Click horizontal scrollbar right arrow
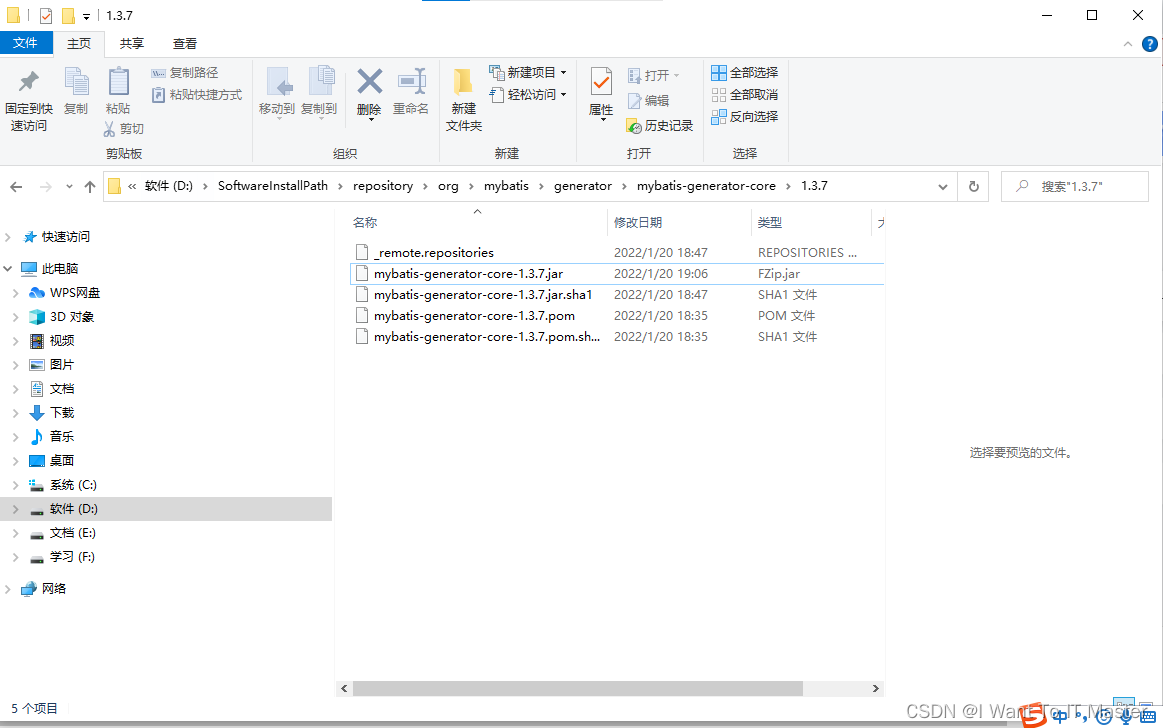This screenshot has width=1163, height=728. (x=875, y=689)
